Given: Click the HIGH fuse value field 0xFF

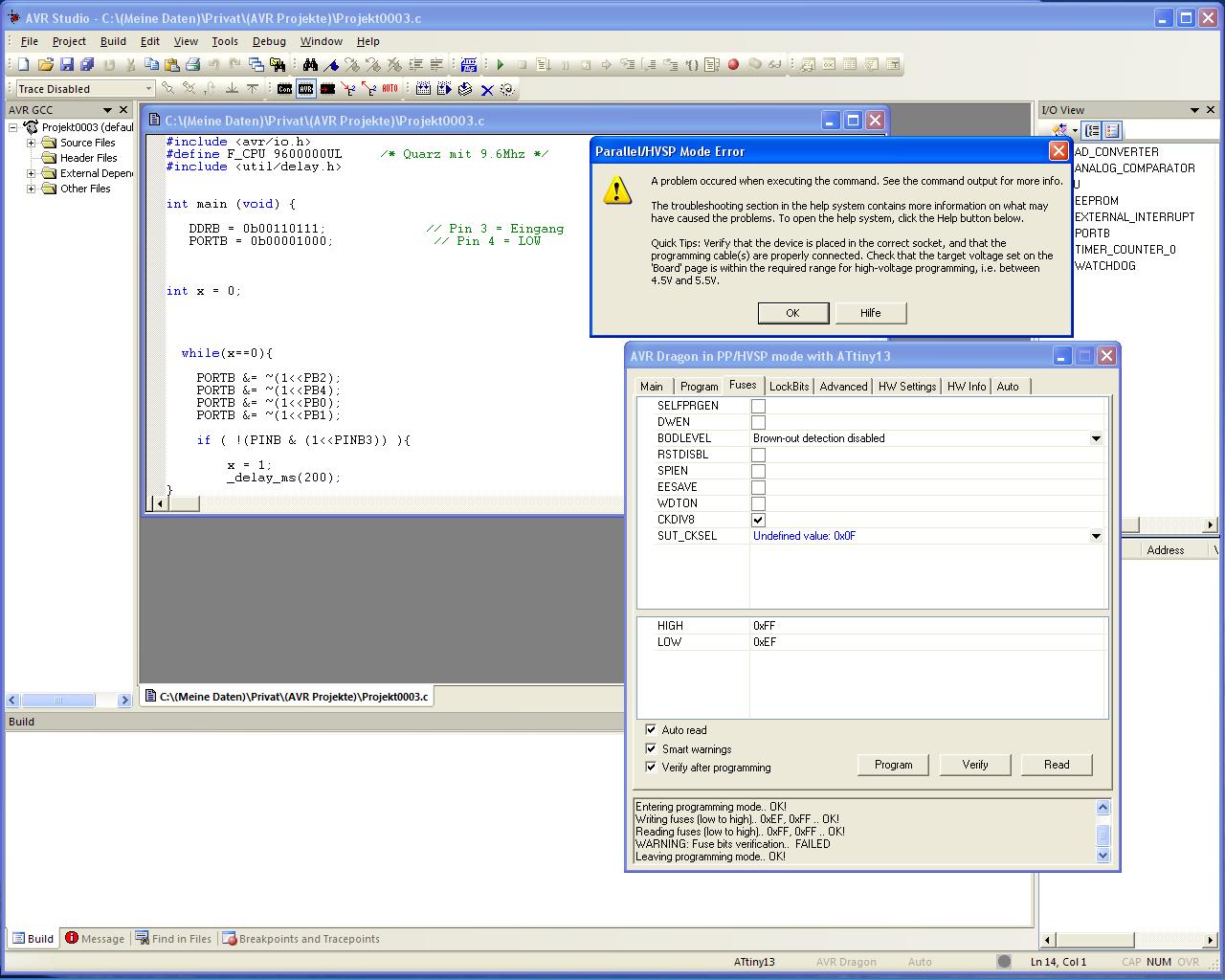Looking at the screenshot, I should pyautogui.click(x=928, y=626).
